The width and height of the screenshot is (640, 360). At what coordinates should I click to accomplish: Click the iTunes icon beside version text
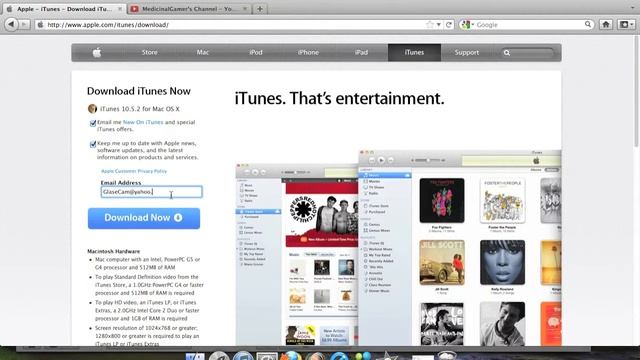(x=93, y=109)
